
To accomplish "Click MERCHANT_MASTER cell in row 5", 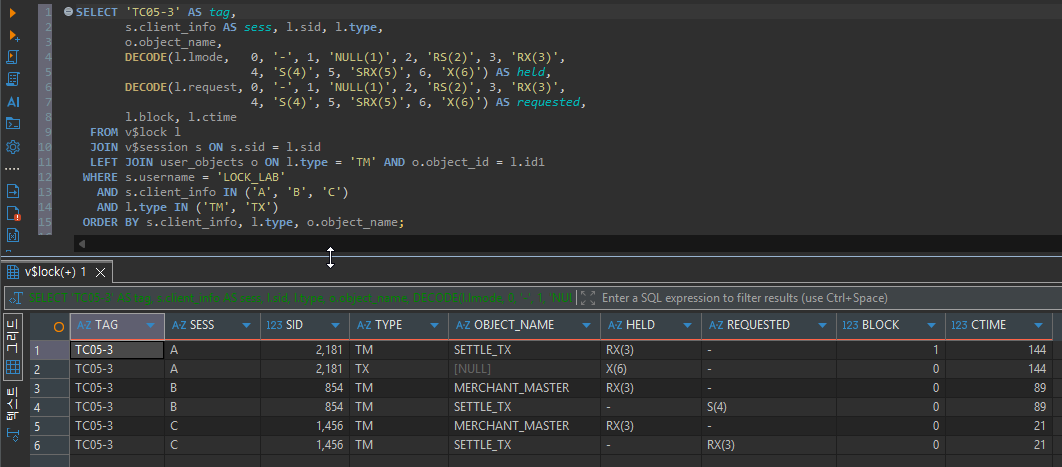I will click(524, 426).
